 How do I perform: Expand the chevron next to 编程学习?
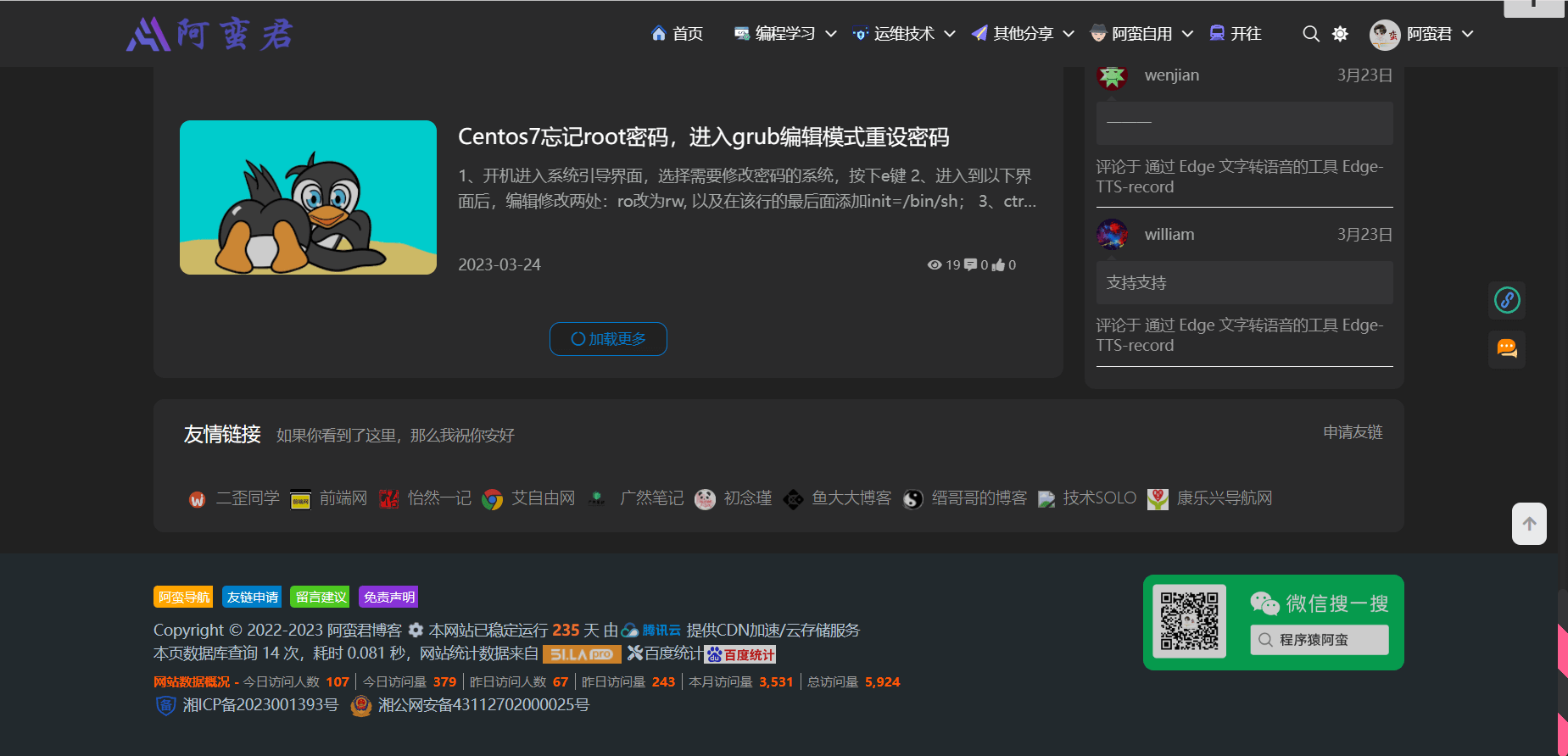831,34
